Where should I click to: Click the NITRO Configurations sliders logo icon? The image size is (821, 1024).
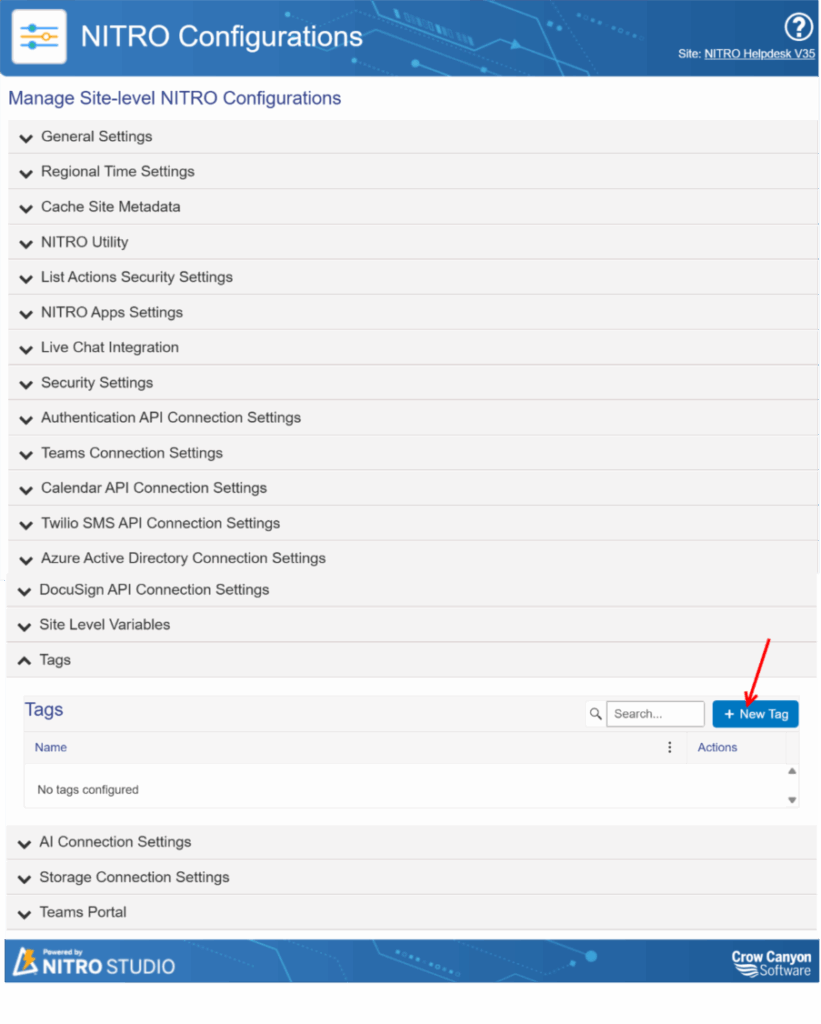(39, 37)
